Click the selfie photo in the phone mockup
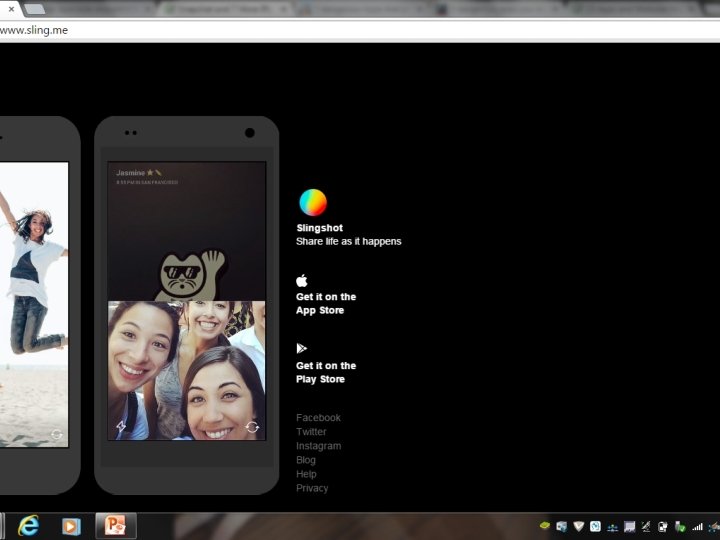Image resolution: width=720 pixels, height=540 pixels. [x=186, y=370]
